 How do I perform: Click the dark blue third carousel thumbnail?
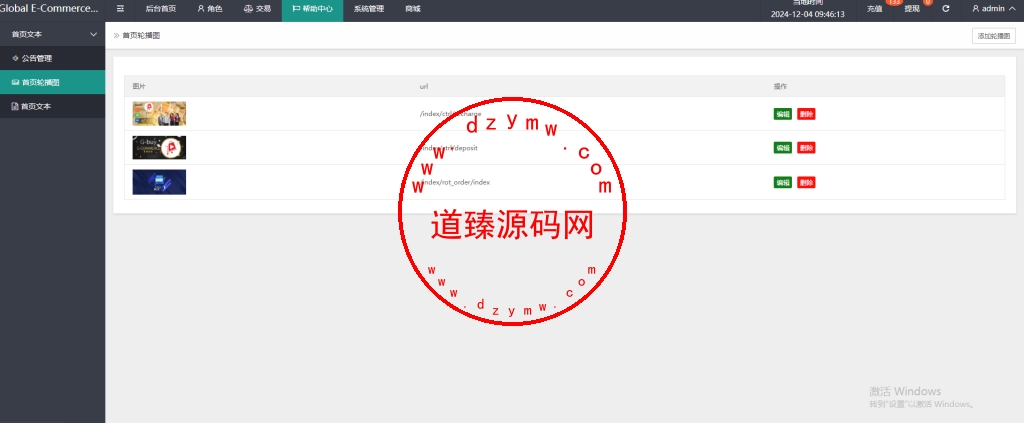[x=159, y=182]
